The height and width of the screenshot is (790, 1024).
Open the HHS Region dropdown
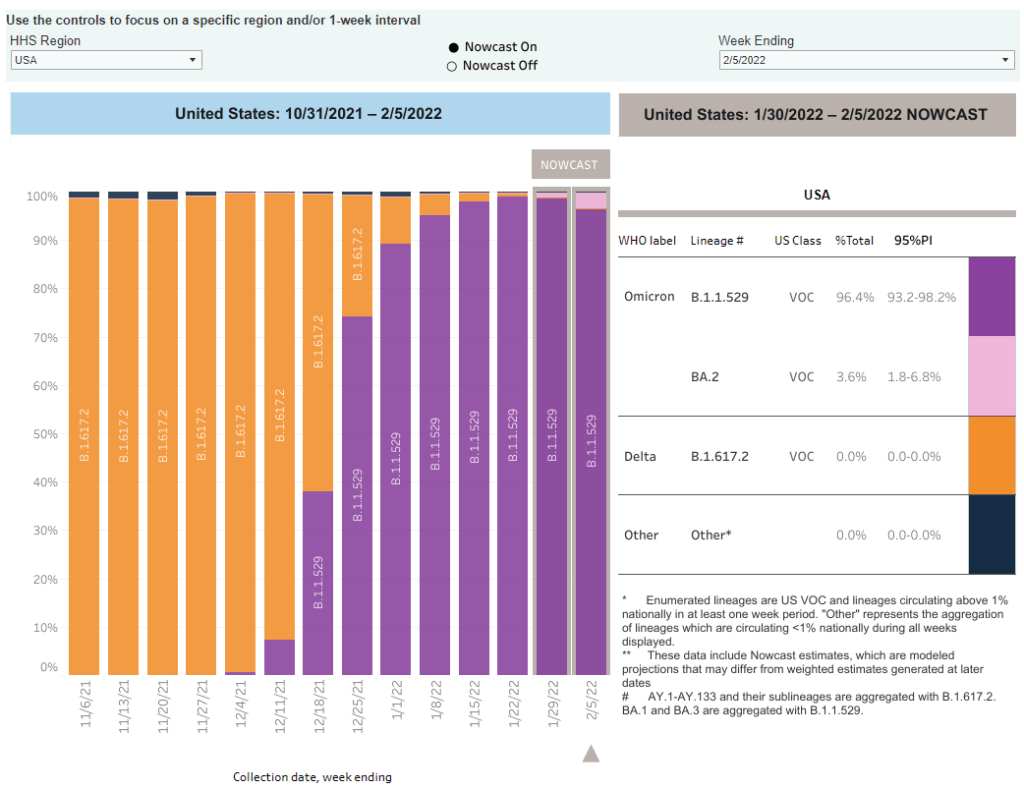[106, 60]
